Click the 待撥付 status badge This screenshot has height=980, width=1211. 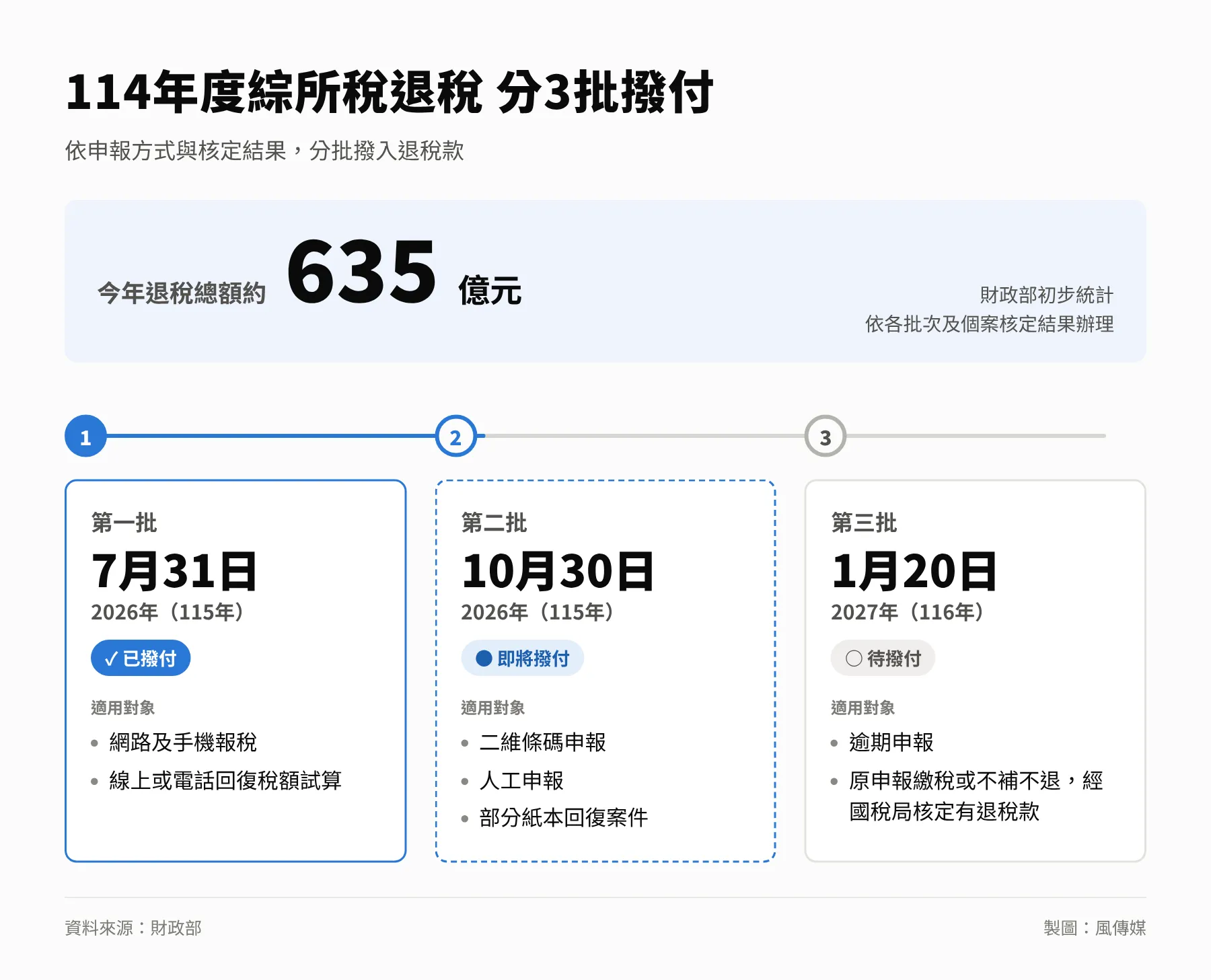[x=883, y=658]
